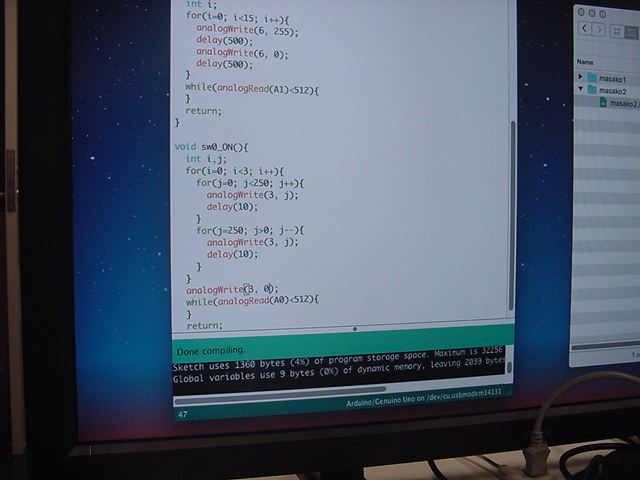This screenshot has height=480, width=640.
Task: Click the while(analogRead(A1)<512){ line
Action: coord(252,89)
